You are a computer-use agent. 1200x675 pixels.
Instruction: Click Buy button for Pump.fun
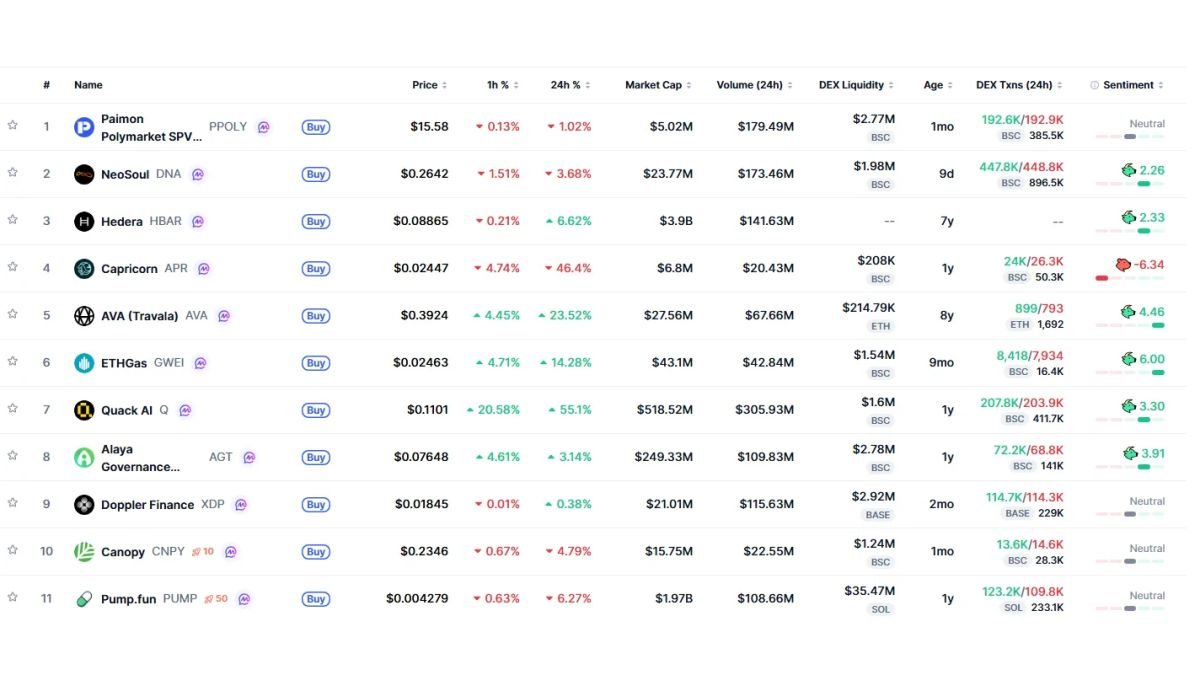[x=316, y=599]
